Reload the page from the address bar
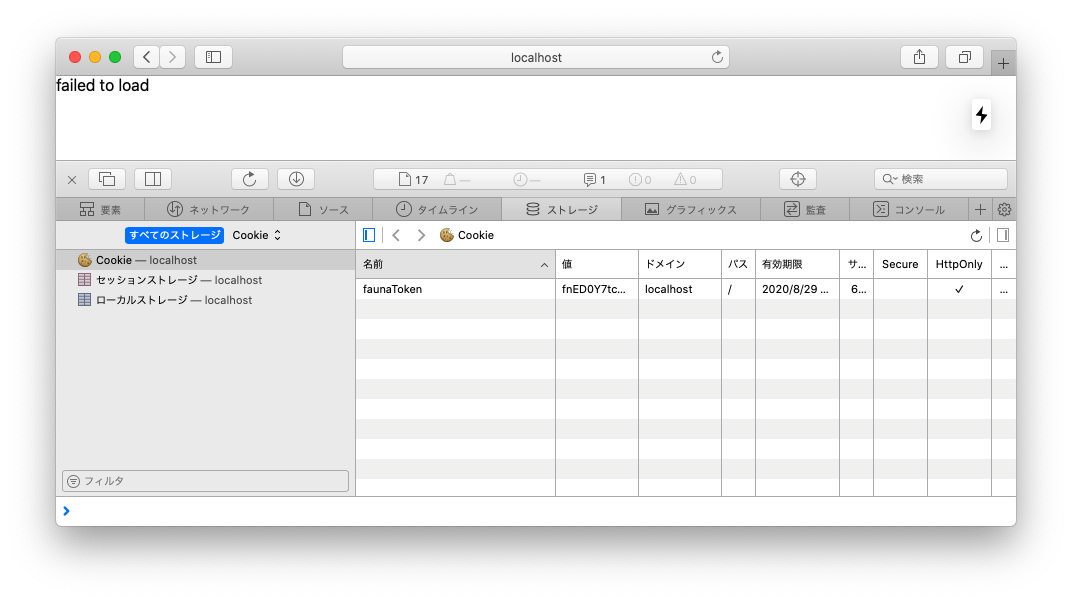Image resolution: width=1072 pixels, height=600 pixels. 716,57
